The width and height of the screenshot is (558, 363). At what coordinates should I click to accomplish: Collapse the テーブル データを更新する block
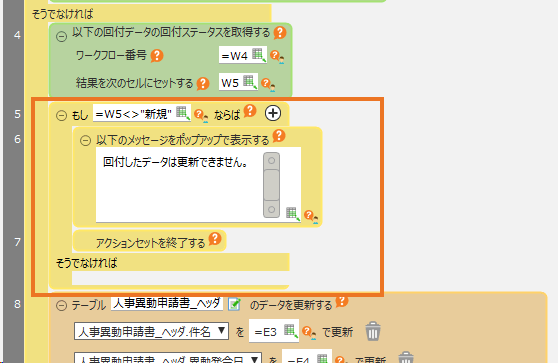[61, 306]
